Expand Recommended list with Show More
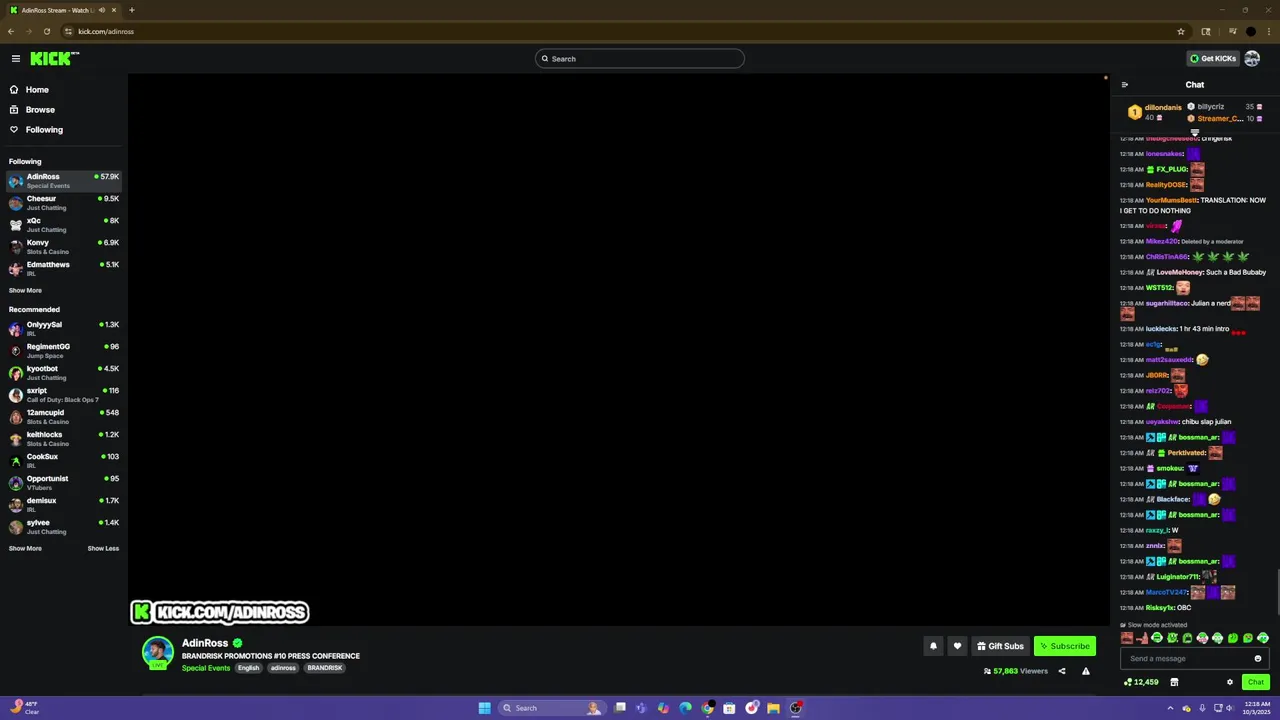This screenshot has width=1280, height=720. [x=25, y=549]
